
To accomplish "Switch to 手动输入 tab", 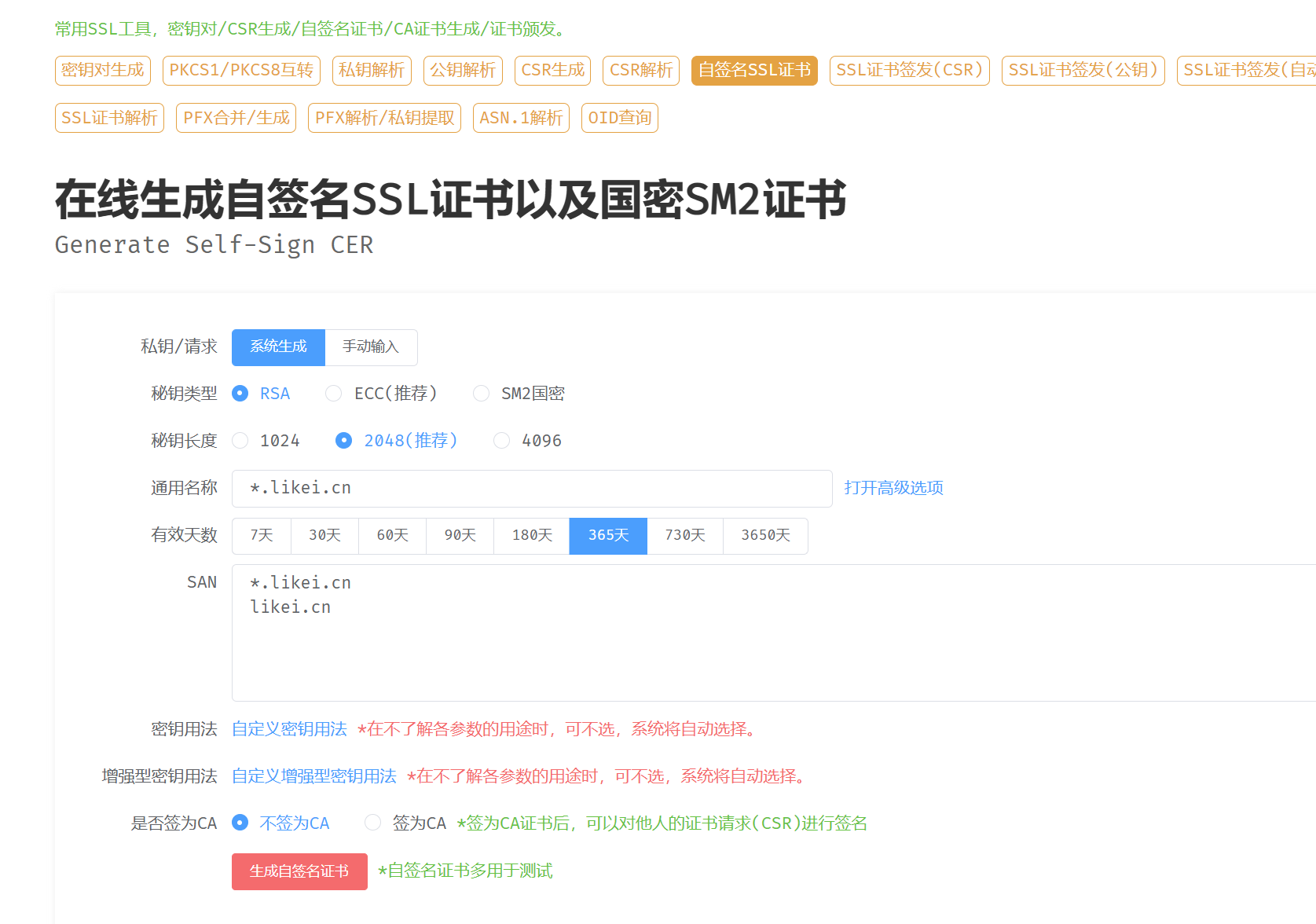I will (371, 346).
